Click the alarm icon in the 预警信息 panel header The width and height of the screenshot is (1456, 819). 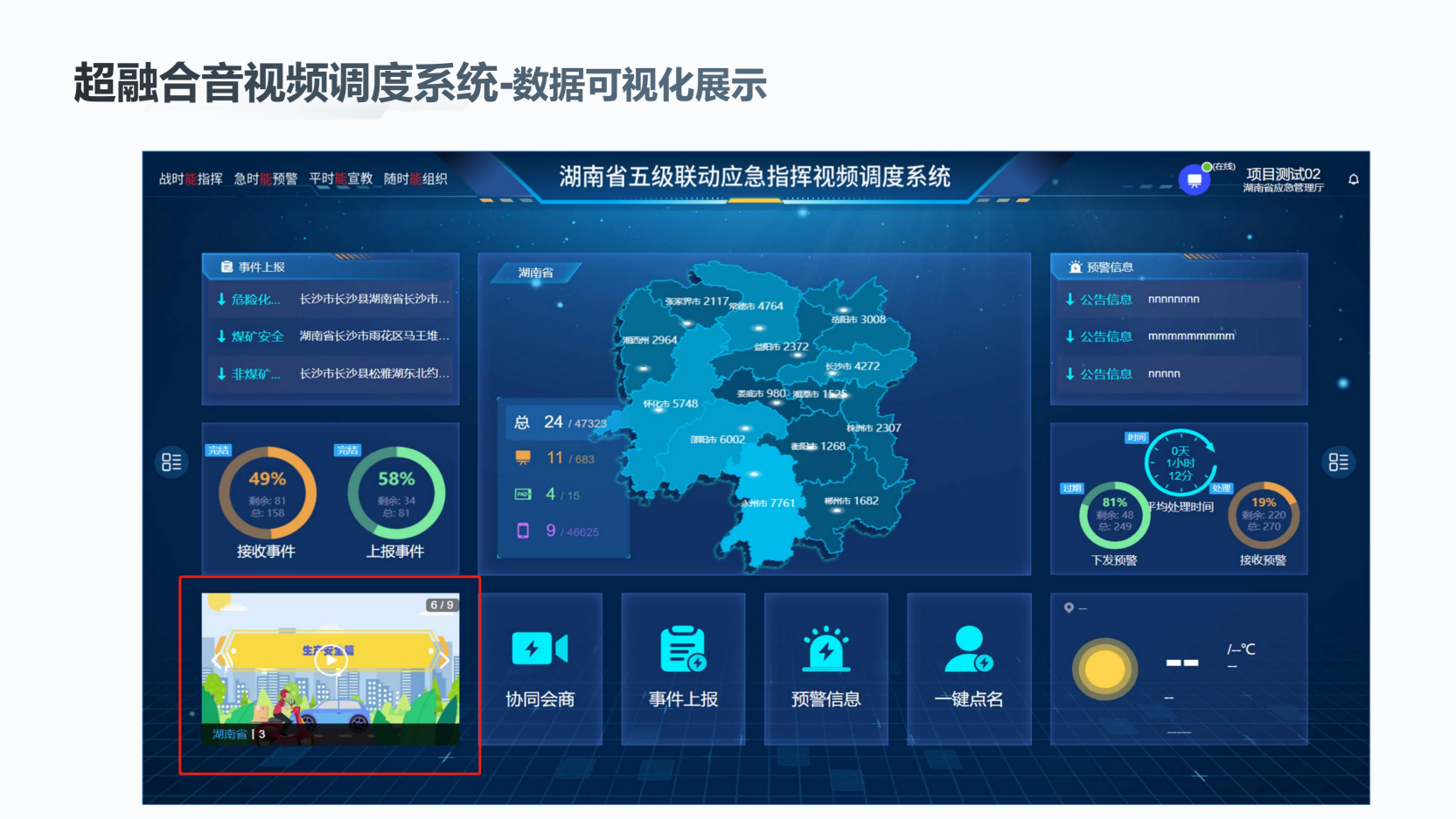(x=1075, y=267)
